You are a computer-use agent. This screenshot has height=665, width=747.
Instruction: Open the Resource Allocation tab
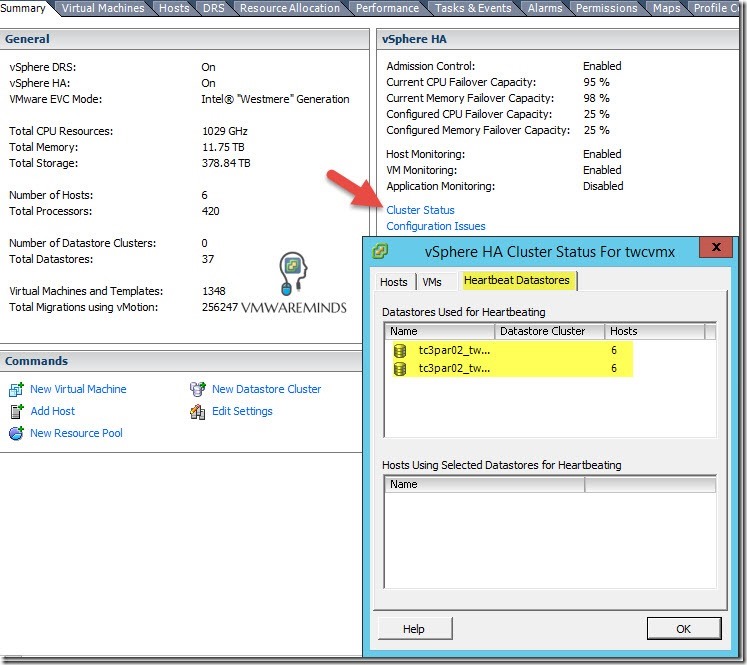point(290,8)
